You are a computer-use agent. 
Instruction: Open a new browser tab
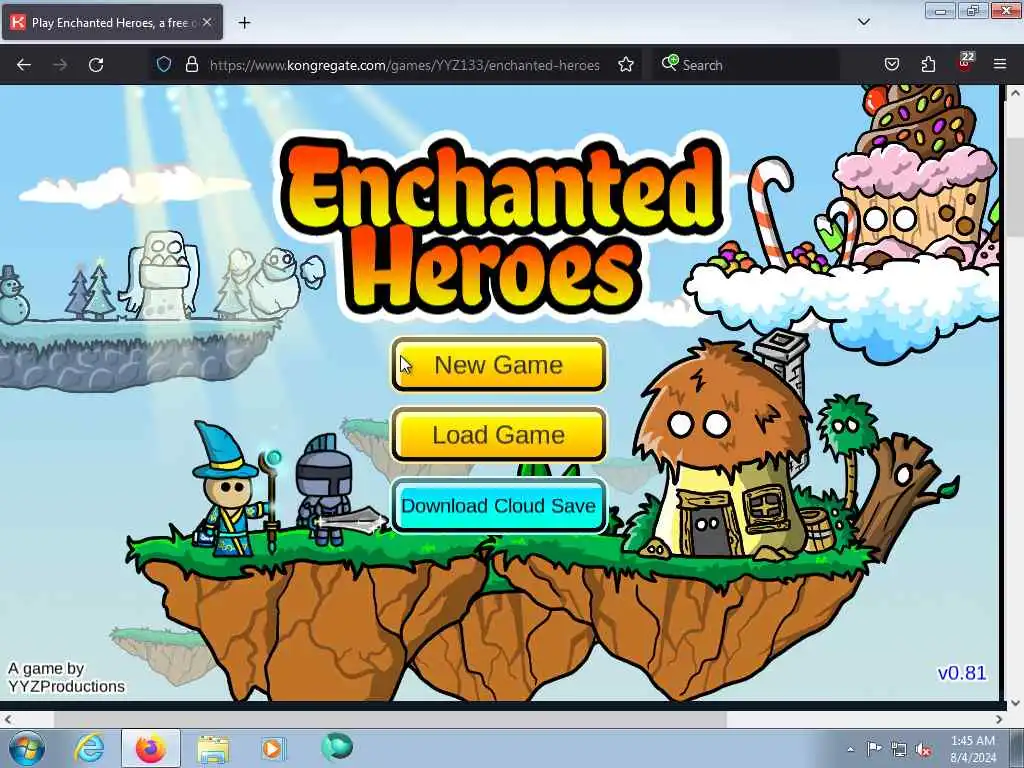(244, 23)
